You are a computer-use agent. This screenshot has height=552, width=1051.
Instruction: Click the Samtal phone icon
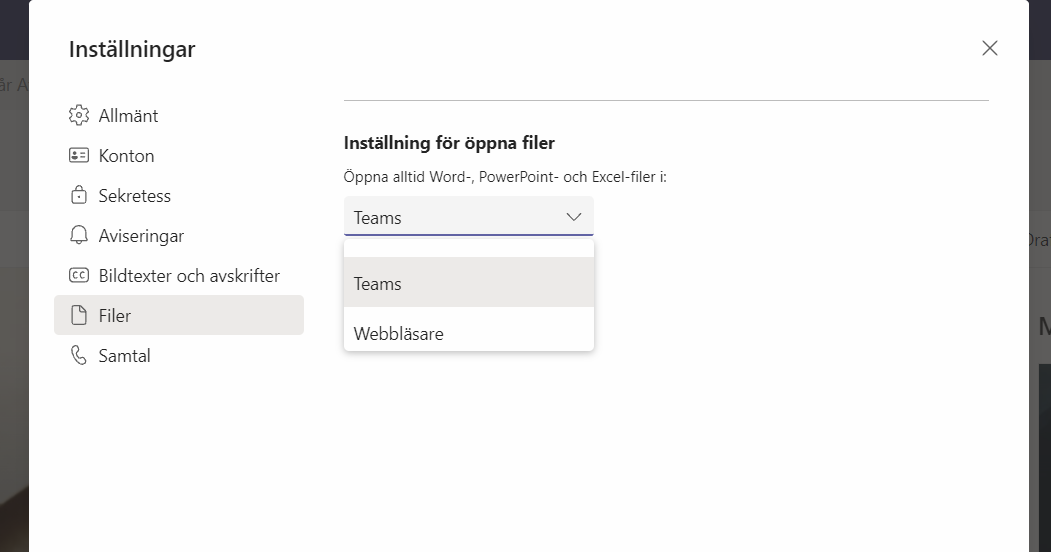tap(78, 355)
